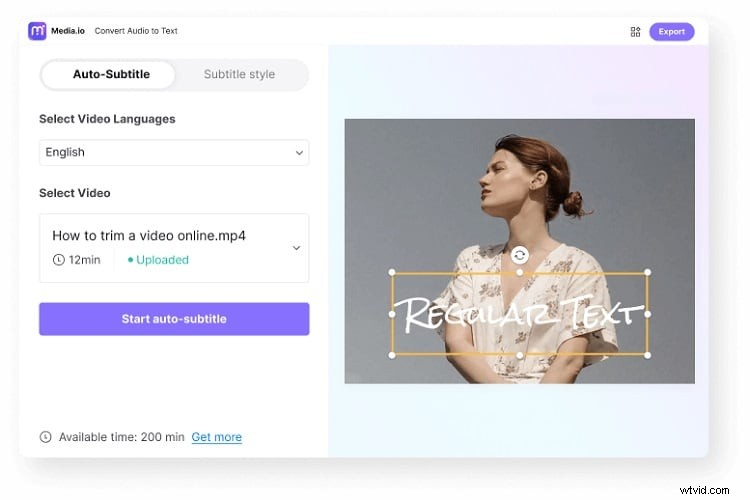Open the apps grid icon beside Export
Screen dimensions: 750x500
[635, 32]
